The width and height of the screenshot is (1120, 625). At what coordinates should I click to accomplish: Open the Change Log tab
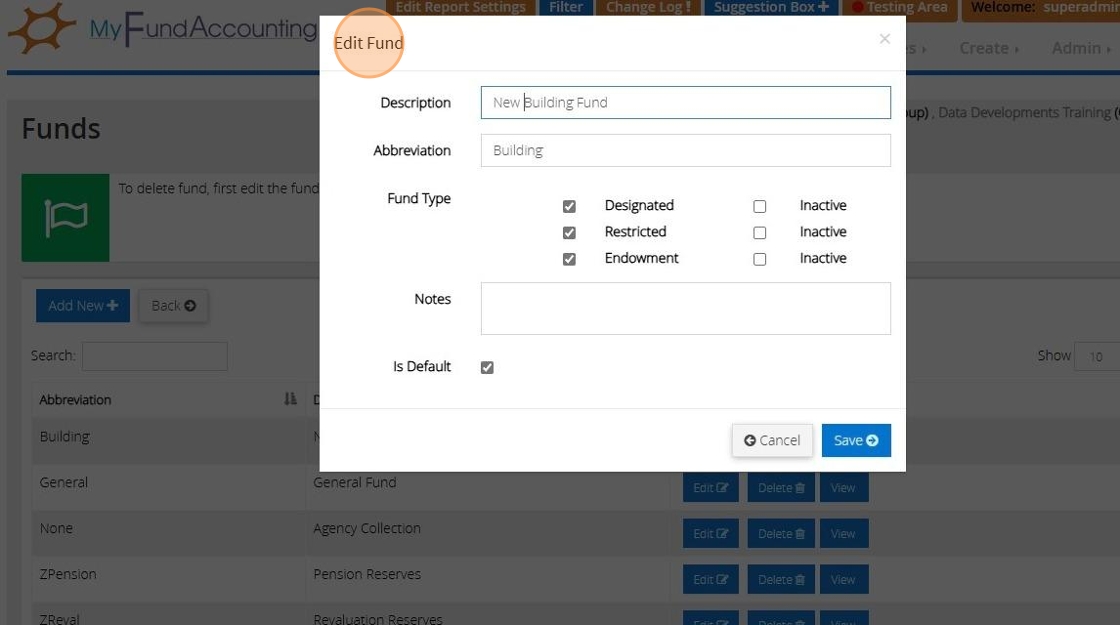click(648, 8)
